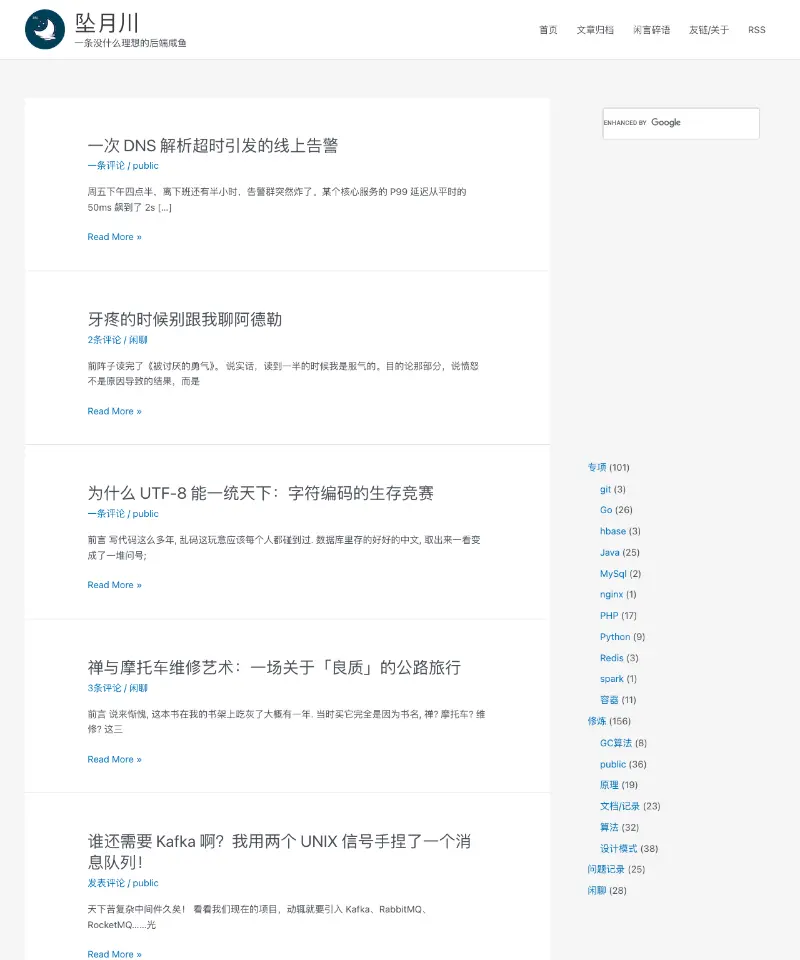Open GC算法 category in sidebar
The width and height of the screenshot is (800, 960).
coord(616,743)
